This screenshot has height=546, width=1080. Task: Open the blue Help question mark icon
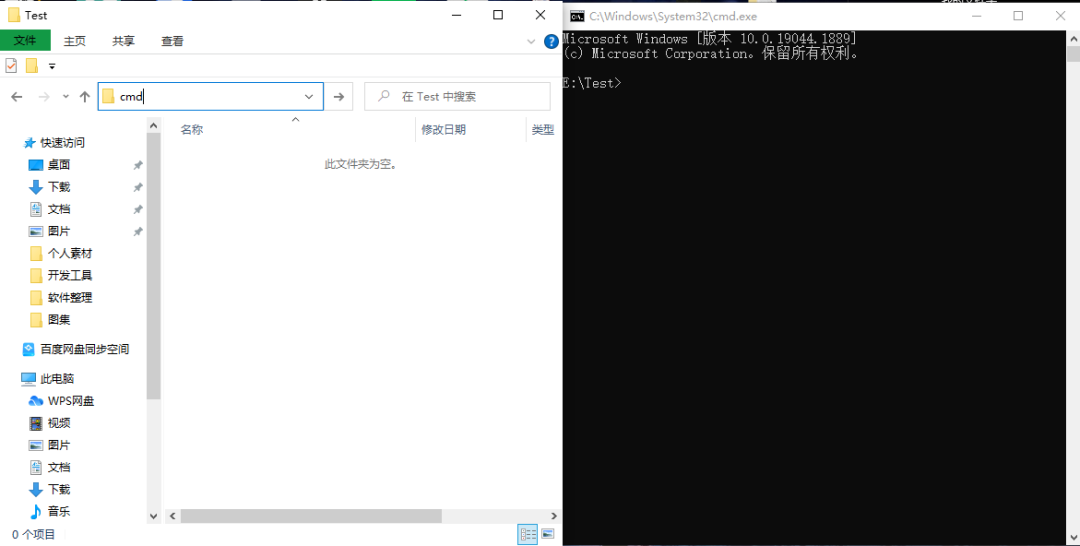click(550, 42)
